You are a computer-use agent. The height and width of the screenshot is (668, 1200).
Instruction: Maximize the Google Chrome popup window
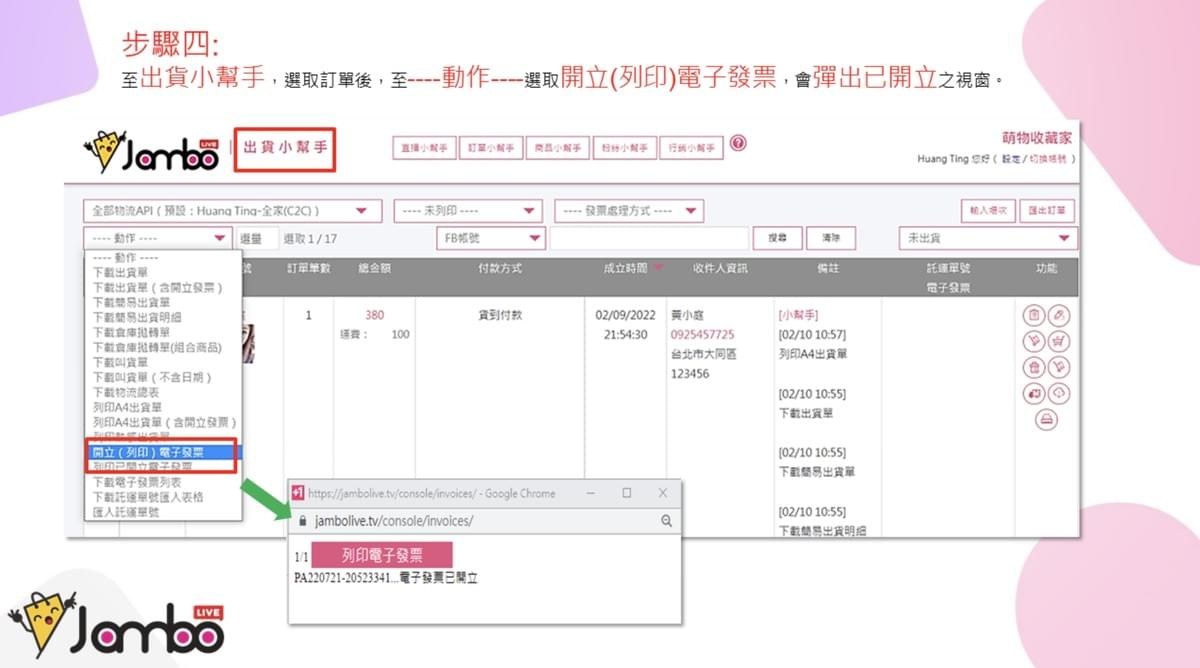[627, 493]
